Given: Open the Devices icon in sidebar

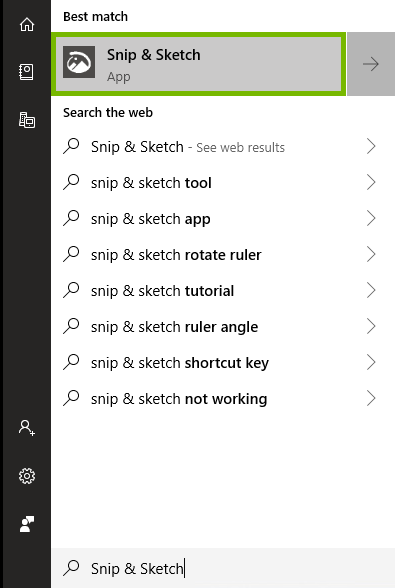Looking at the screenshot, I should (x=27, y=120).
